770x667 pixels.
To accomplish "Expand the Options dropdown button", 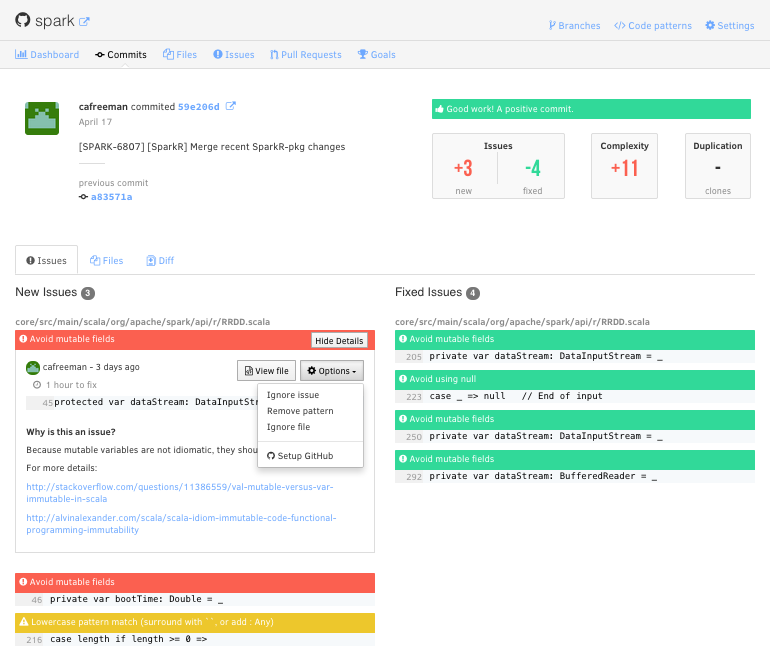I will point(331,371).
